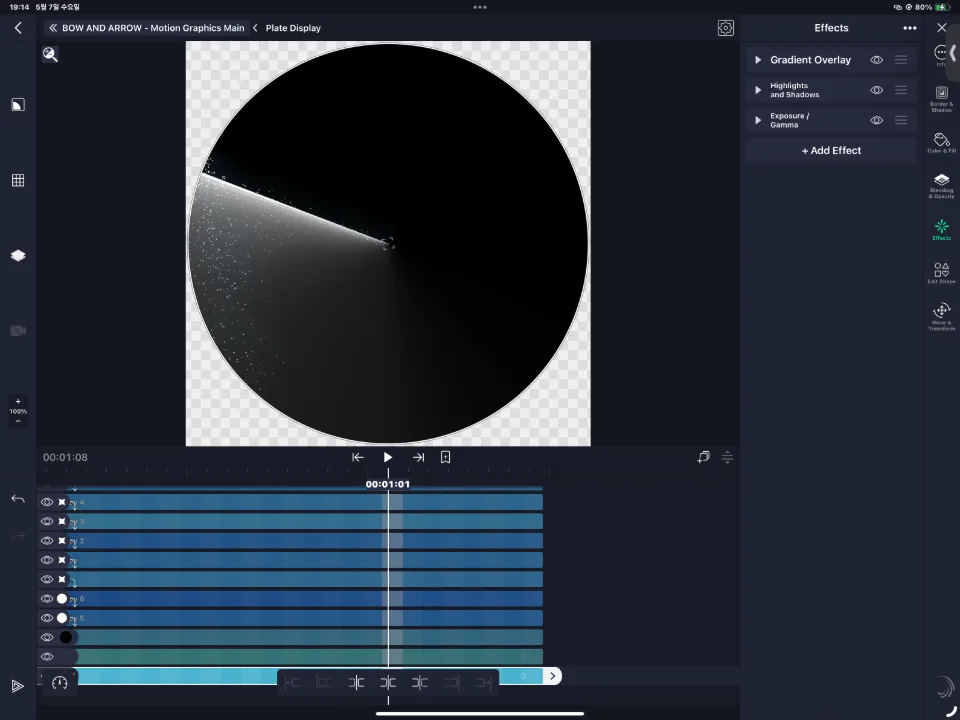Click the black circle layer thumbnail

click(x=66, y=637)
